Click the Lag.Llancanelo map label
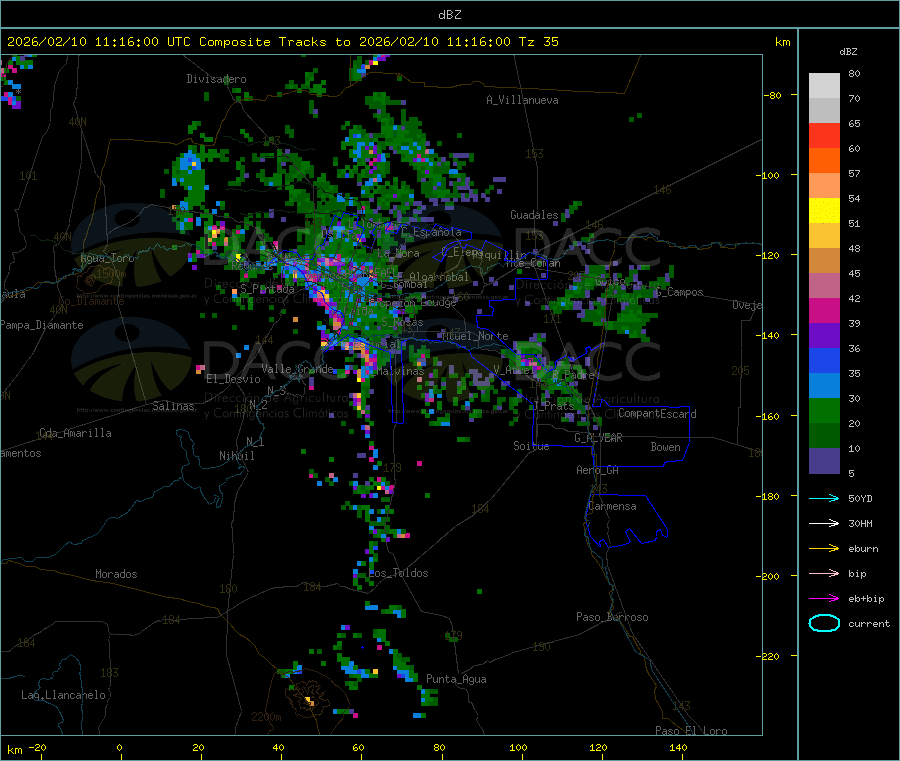Image resolution: width=900 pixels, height=761 pixels. (63, 695)
